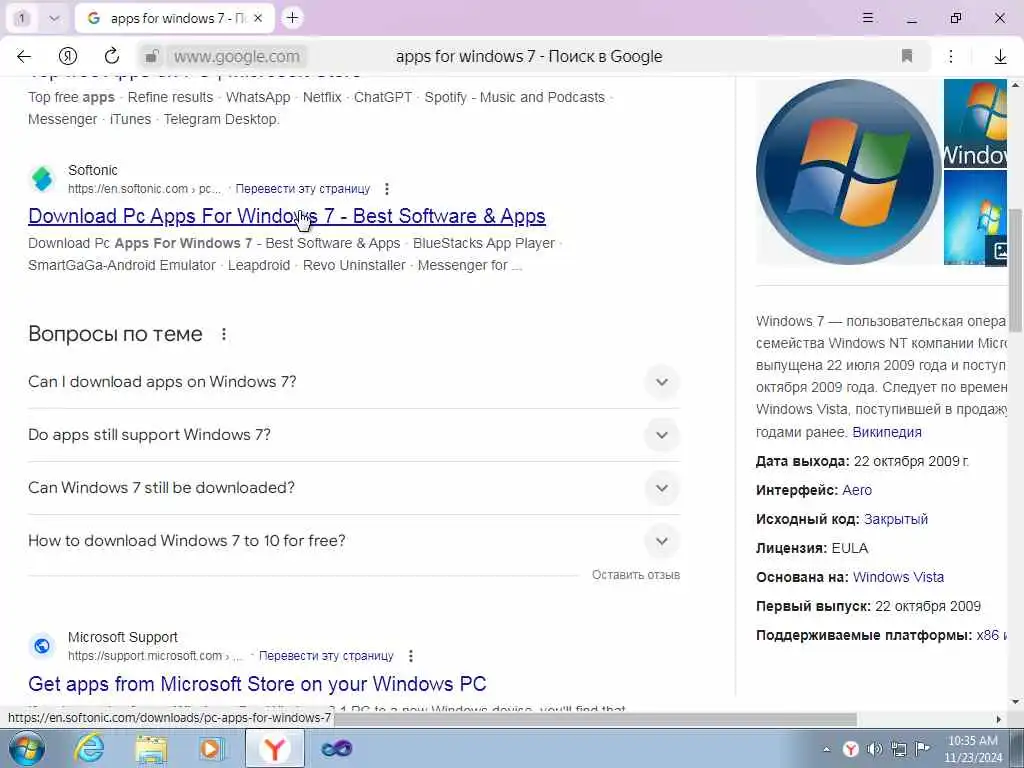The image size is (1024, 768).
Task: Click the vertical scrollbar down arrow
Action: click(1016, 702)
